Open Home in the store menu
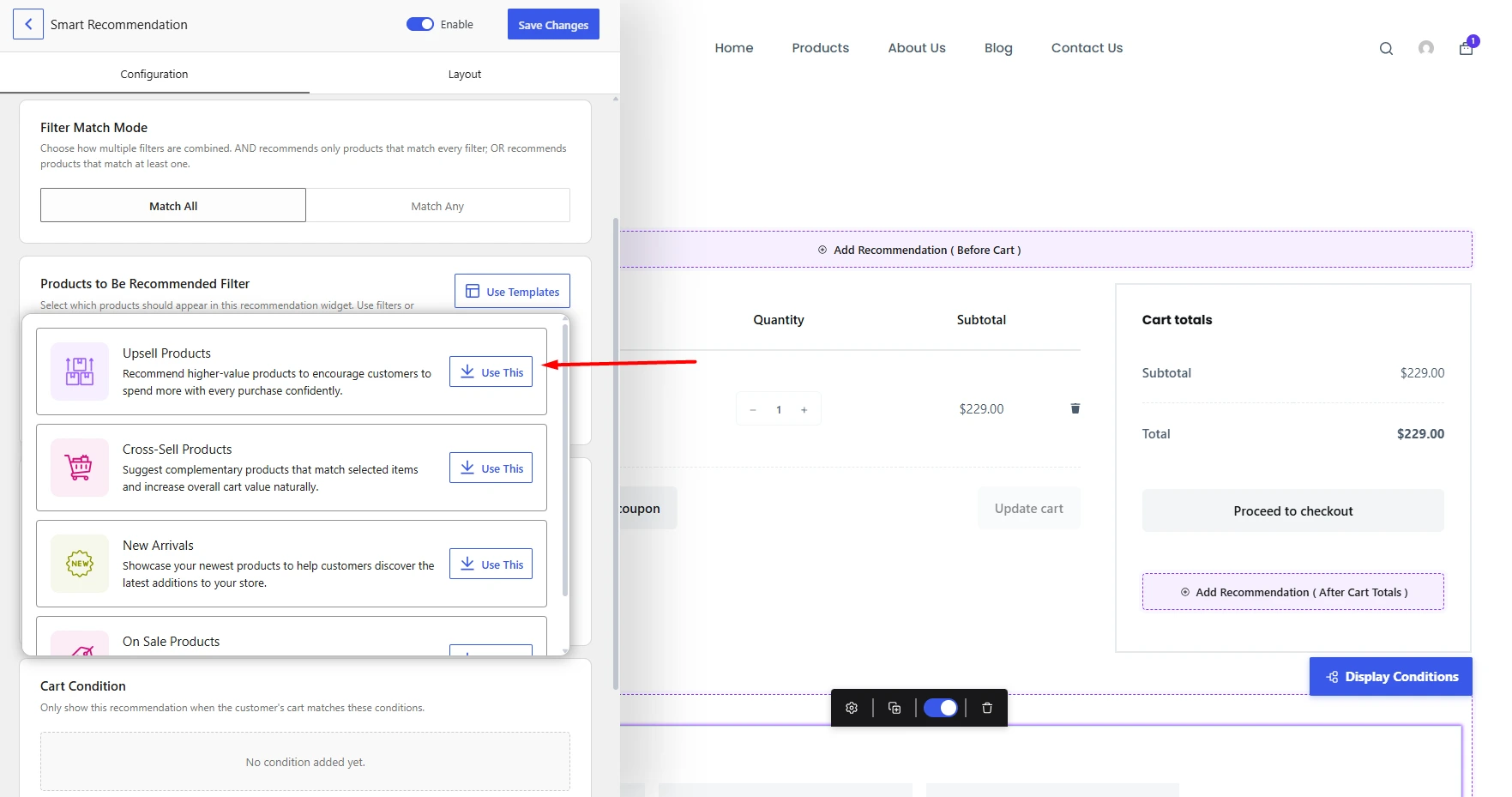Screen dimensions: 1512x797 [734, 48]
